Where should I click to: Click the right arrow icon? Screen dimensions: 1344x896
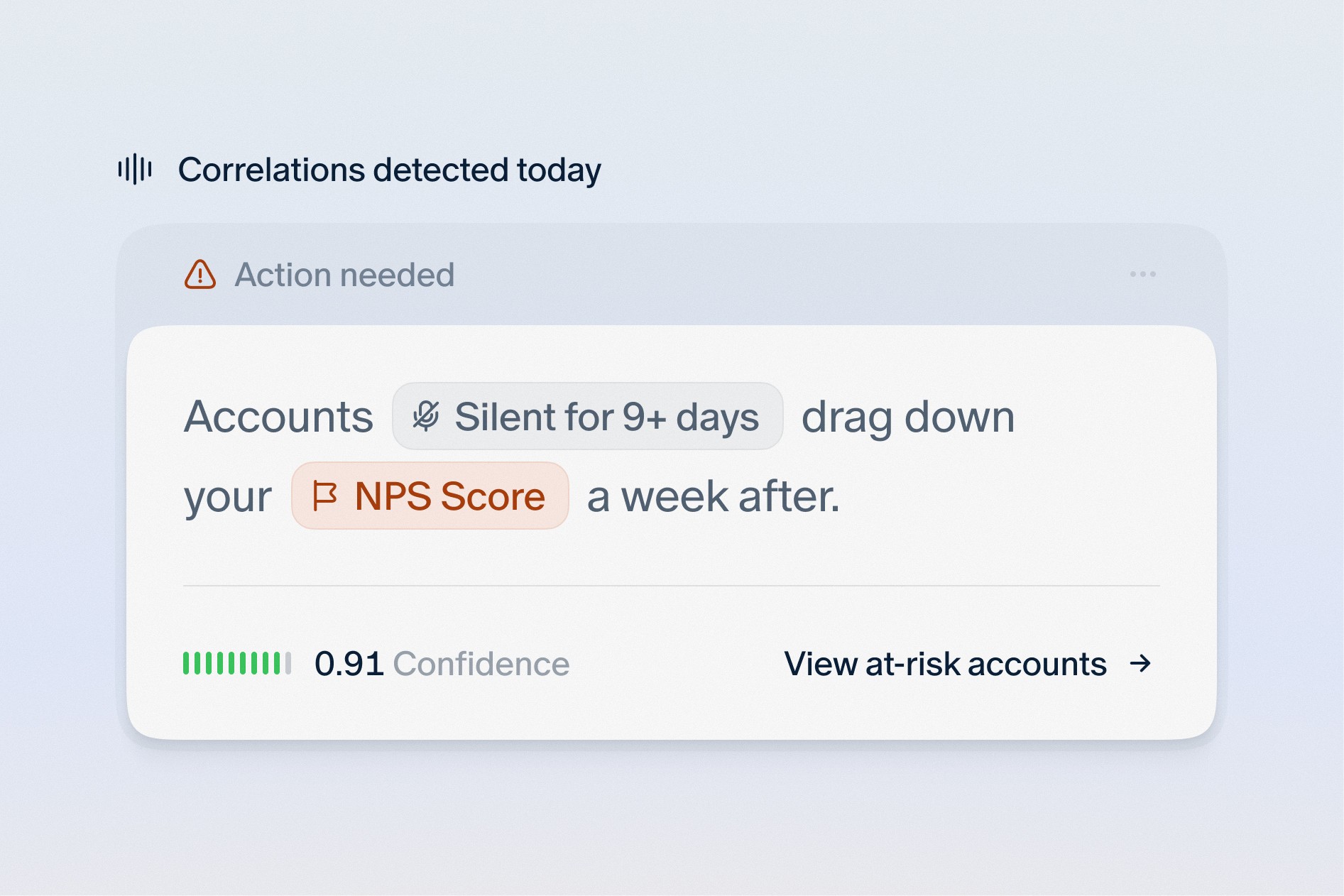[x=1140, y=664]
